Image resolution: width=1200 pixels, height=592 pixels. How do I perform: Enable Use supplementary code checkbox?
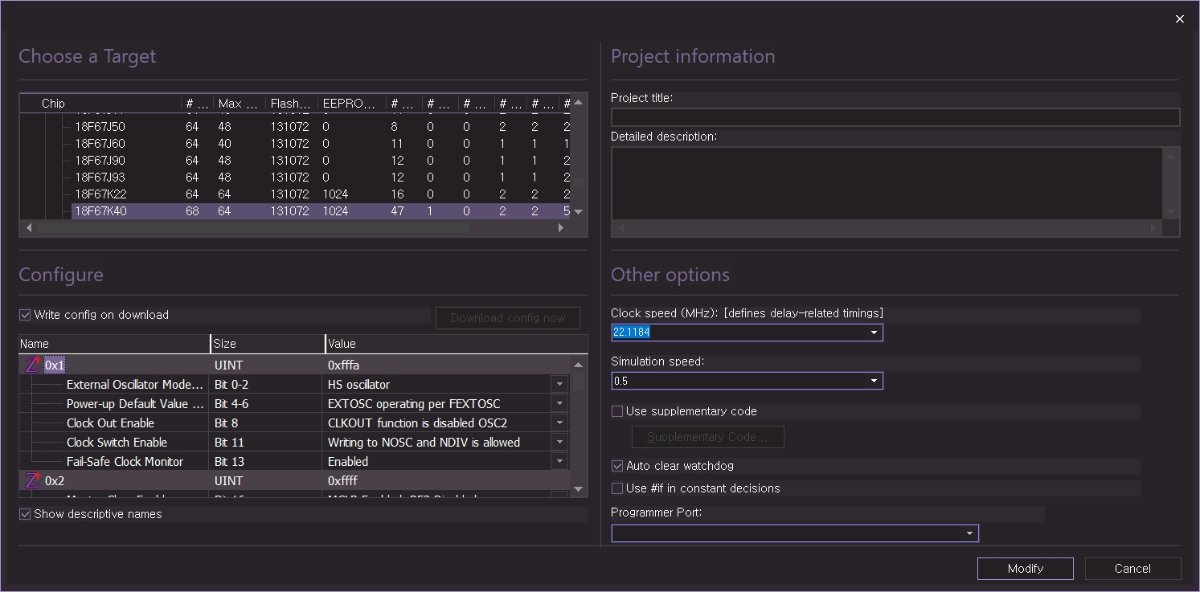click(x=617, y=411)
